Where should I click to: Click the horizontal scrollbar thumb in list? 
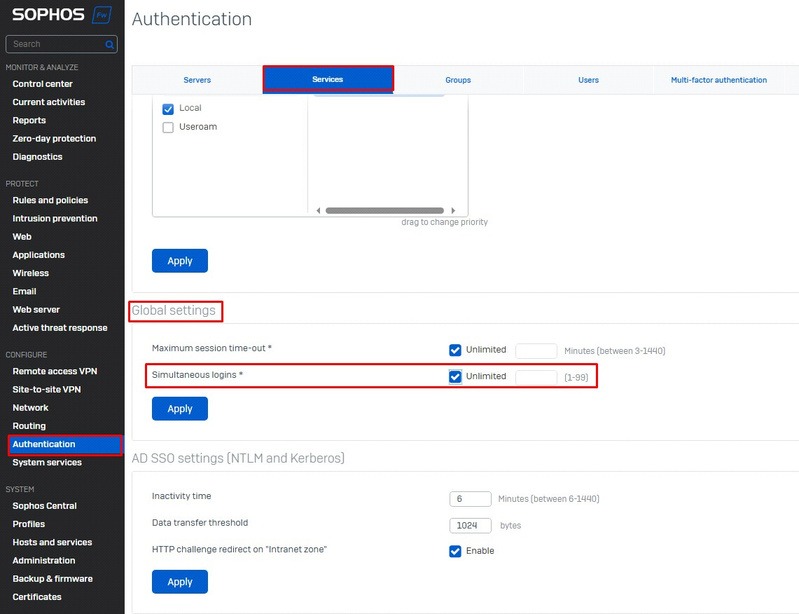click(385, 210)
